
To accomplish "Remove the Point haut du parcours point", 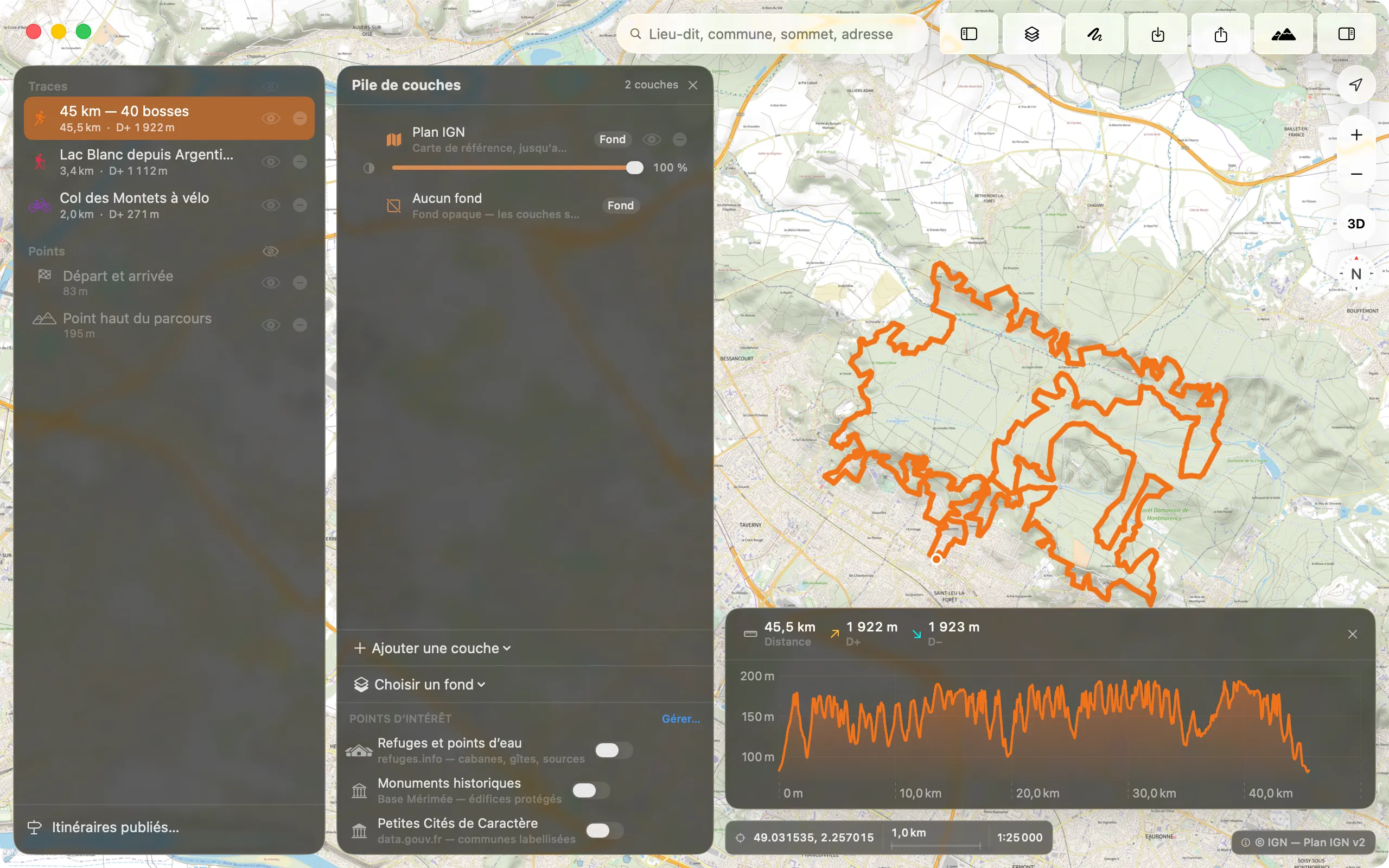I will coord(300,325).
